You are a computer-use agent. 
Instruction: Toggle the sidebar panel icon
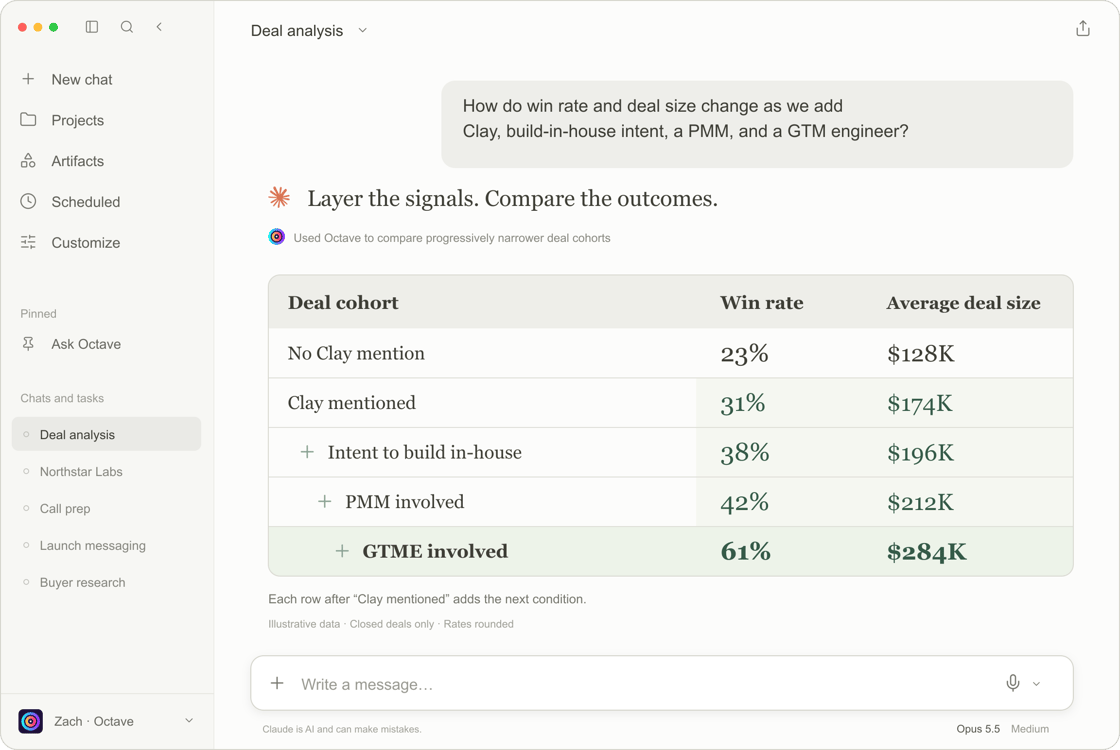click(x=91, y=26)
